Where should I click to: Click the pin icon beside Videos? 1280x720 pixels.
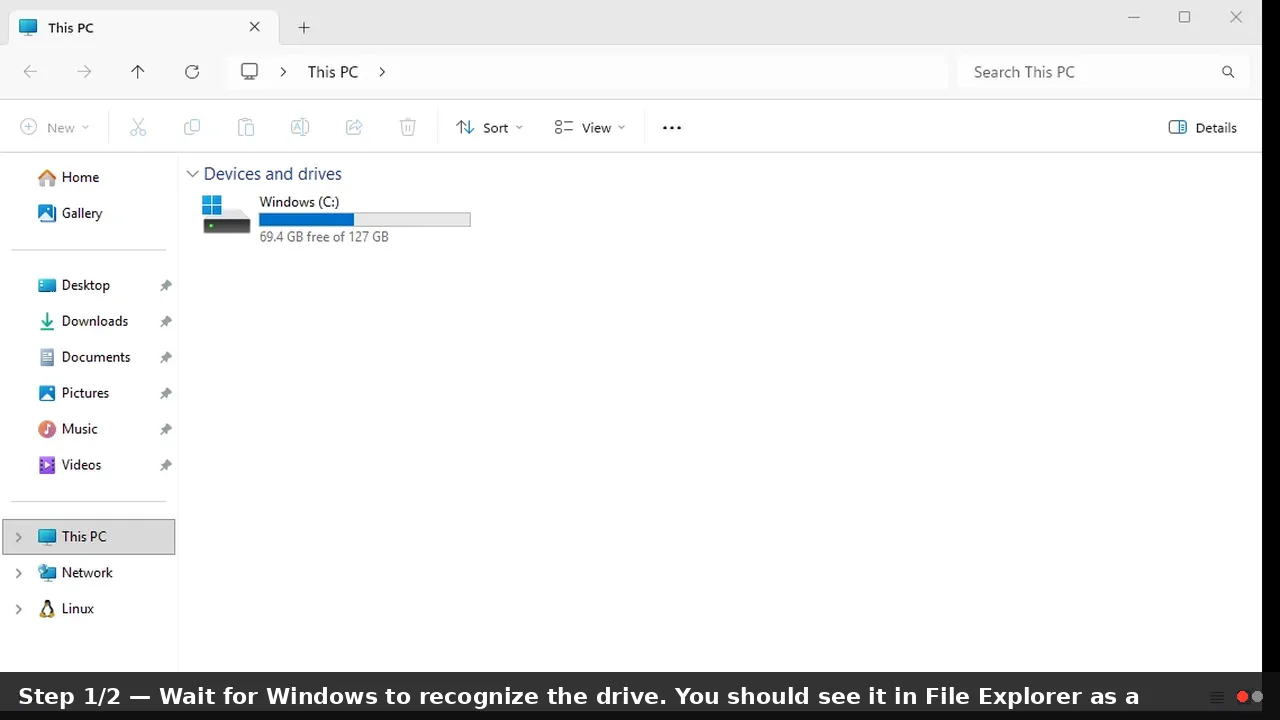click(x=166, y=466)
